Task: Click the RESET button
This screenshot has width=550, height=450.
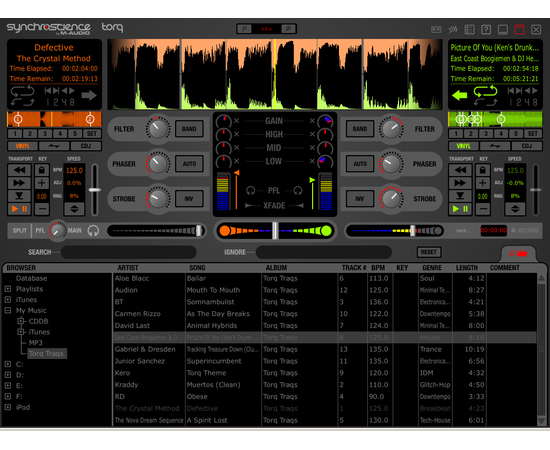Action: pyautogui.click(x=429, y=252)
